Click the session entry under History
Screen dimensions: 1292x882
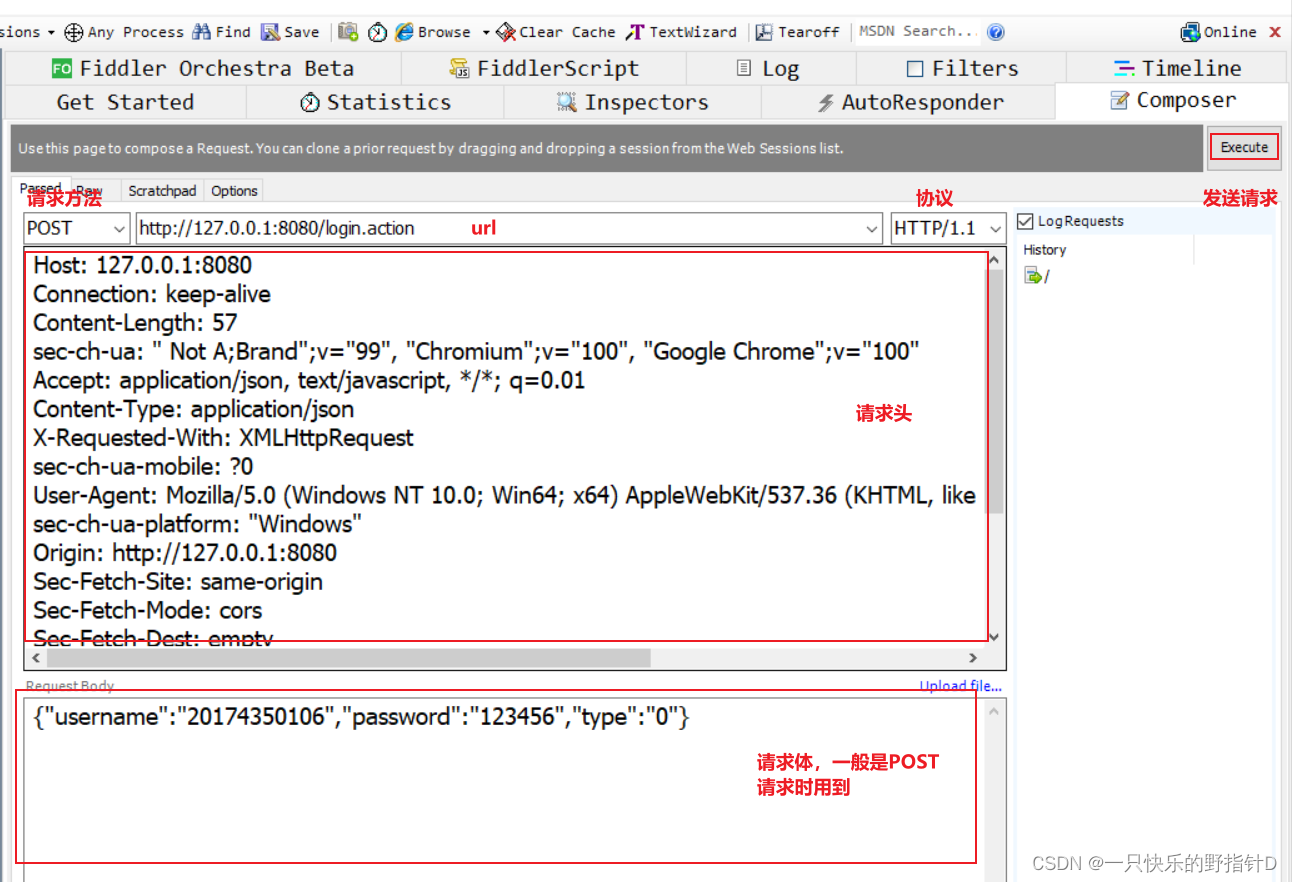1034,275
